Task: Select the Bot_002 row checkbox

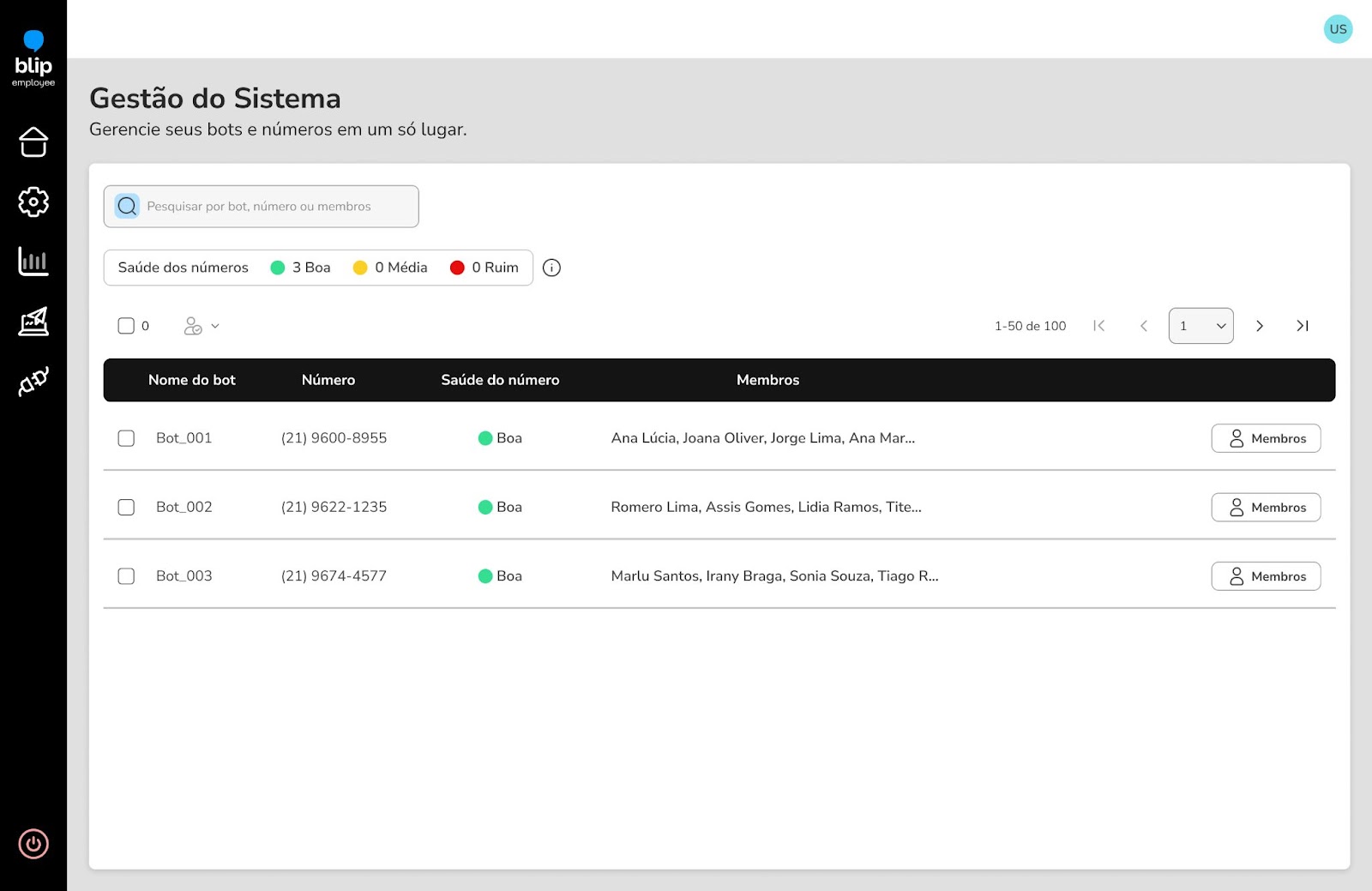Action: coord(126,507)
